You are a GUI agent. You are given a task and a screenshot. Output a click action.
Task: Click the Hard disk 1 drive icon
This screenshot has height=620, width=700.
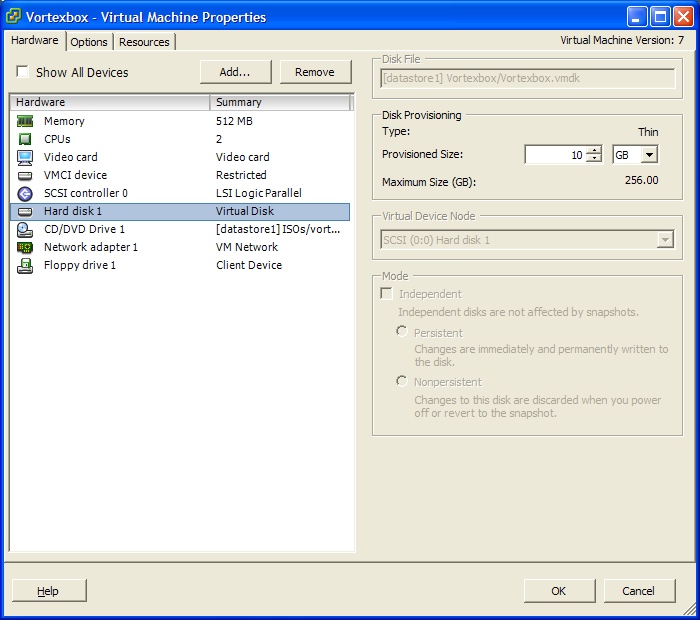[25, 212]
